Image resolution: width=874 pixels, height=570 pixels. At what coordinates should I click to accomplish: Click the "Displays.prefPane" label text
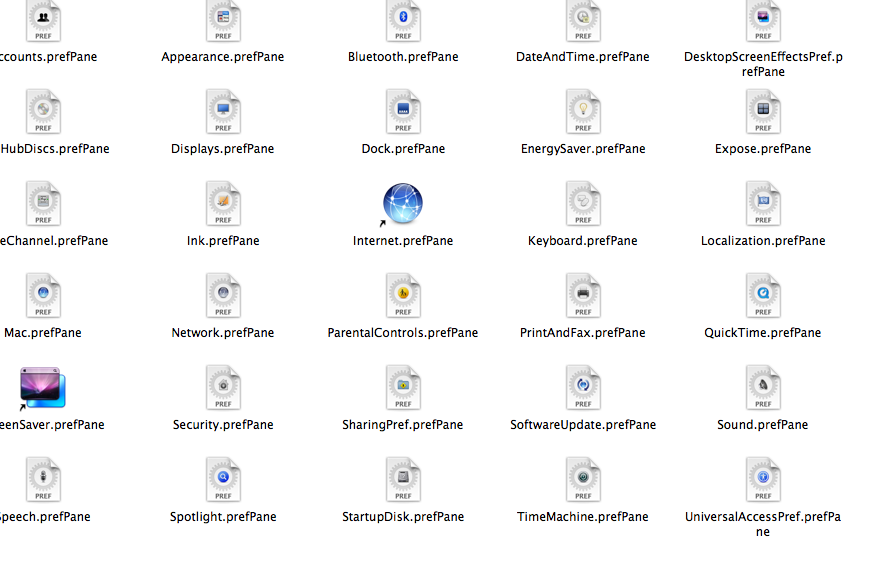pyautogui.click(x=222, y=149)
